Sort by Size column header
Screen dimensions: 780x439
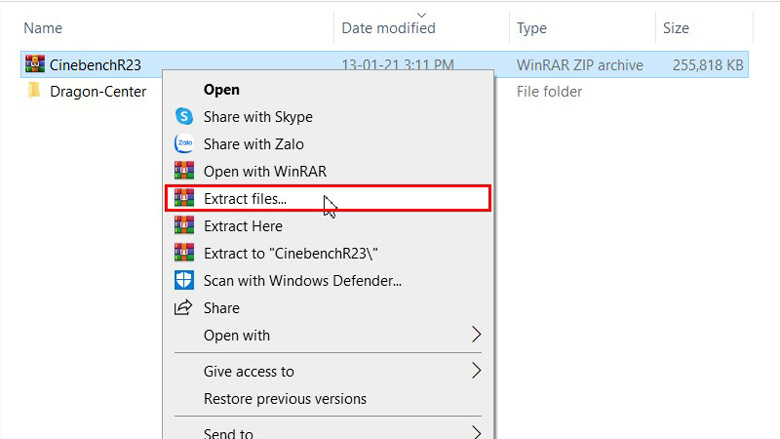pos(676,28)
